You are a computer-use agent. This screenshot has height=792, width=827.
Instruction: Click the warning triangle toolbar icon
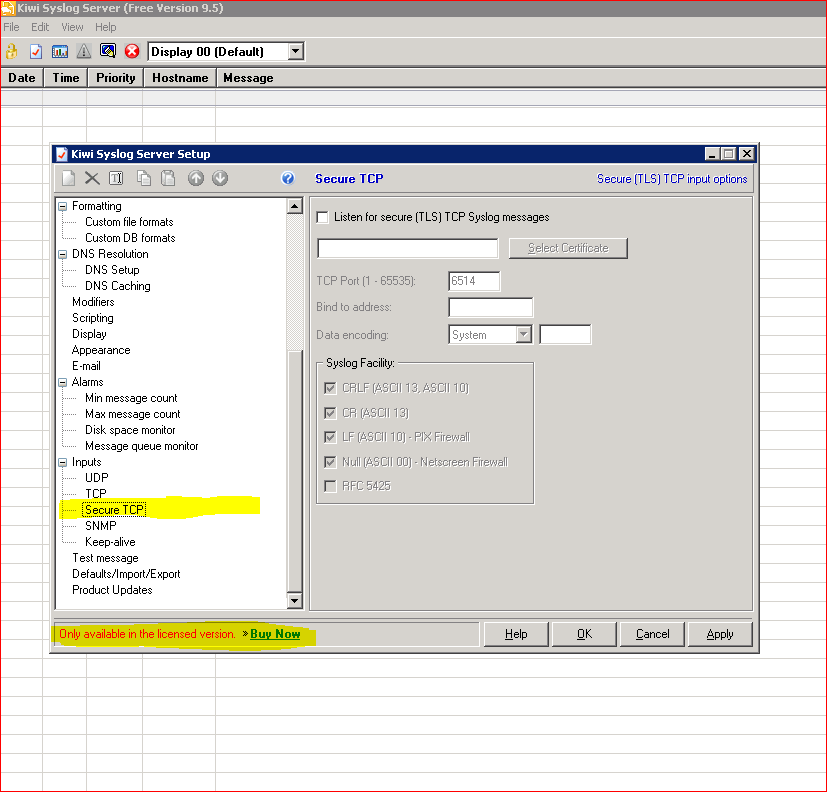point(83,51)
